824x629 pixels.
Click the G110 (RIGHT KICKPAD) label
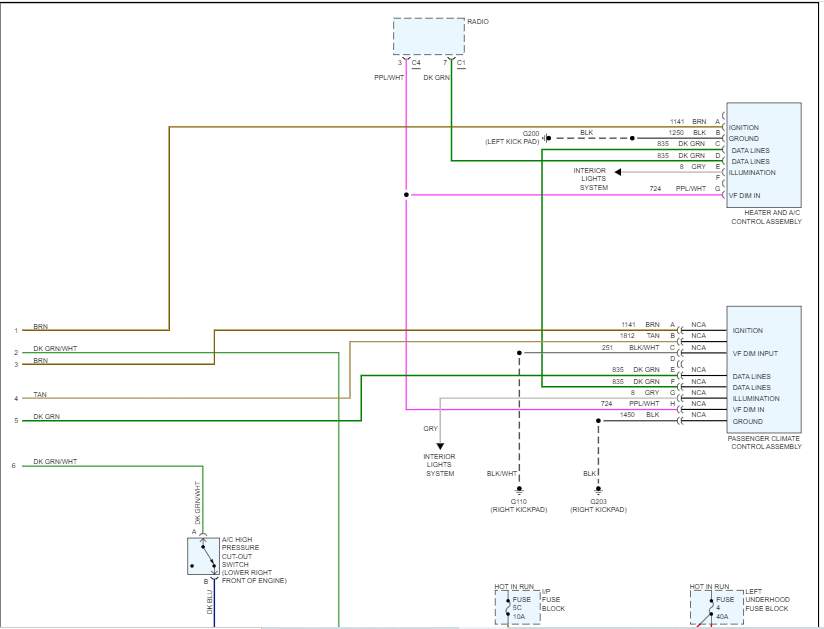(519, 506)
